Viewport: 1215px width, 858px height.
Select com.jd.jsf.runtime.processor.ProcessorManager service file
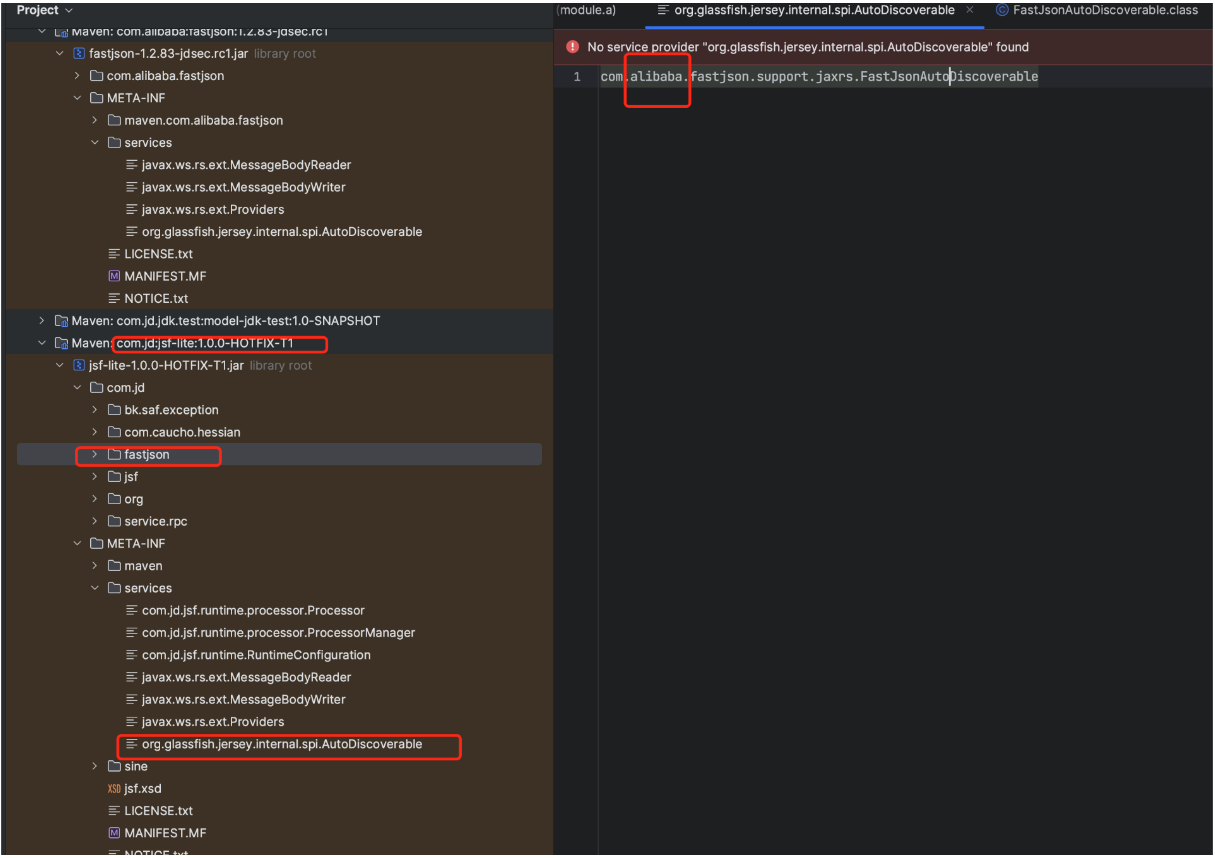[x=278, y=633]
